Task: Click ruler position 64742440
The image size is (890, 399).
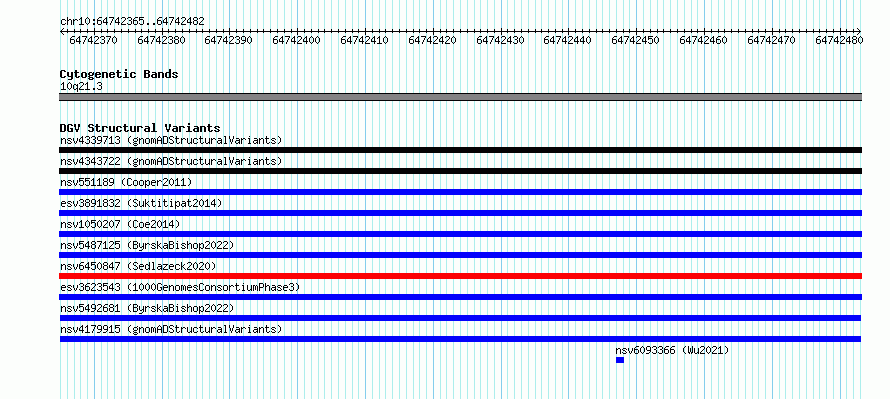Action: [x=568, y=40]
